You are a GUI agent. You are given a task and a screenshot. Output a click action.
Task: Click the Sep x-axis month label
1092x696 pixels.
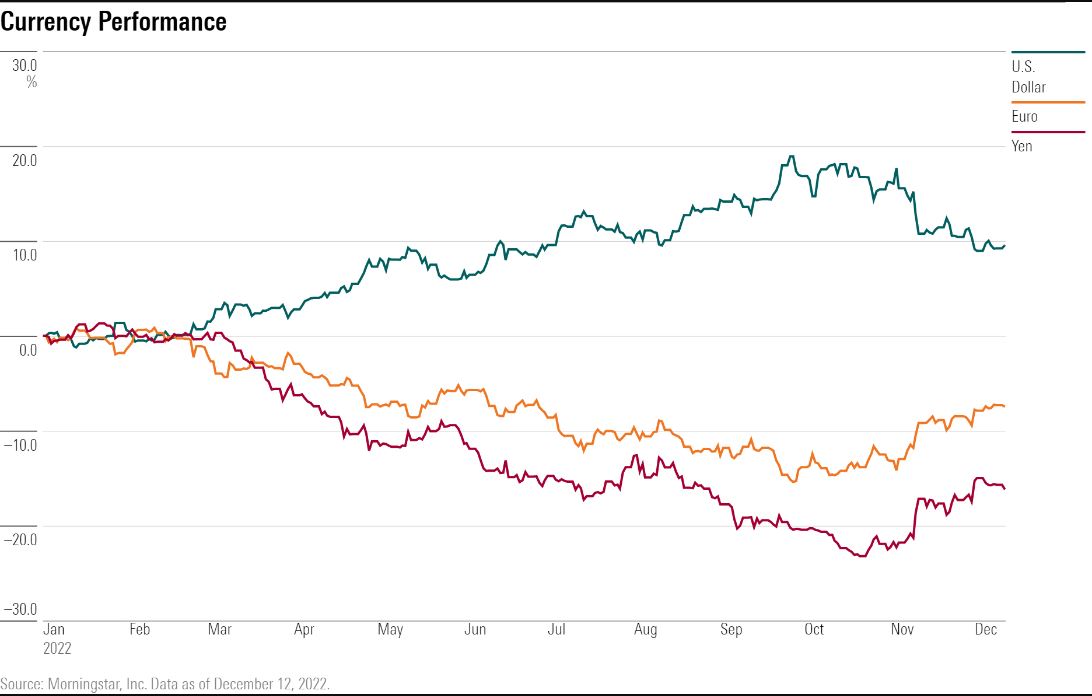732,629
